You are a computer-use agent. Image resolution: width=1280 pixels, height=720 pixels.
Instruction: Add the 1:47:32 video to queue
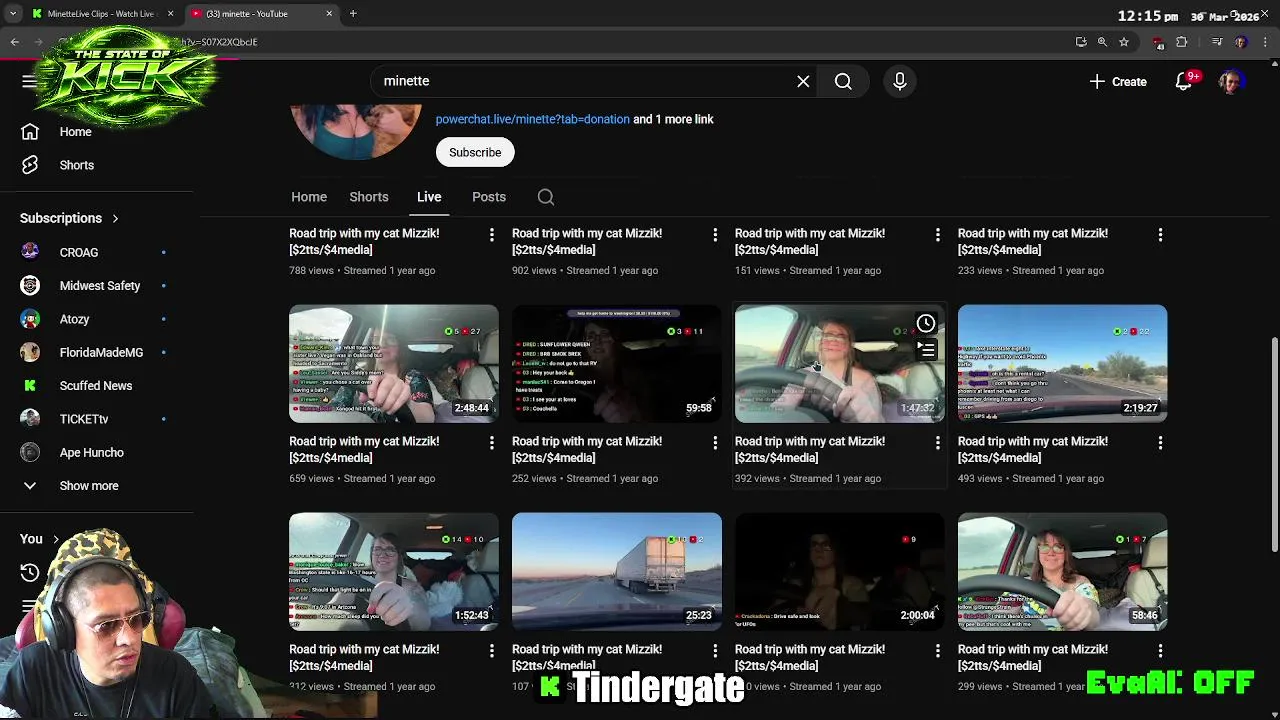(926, 350)
